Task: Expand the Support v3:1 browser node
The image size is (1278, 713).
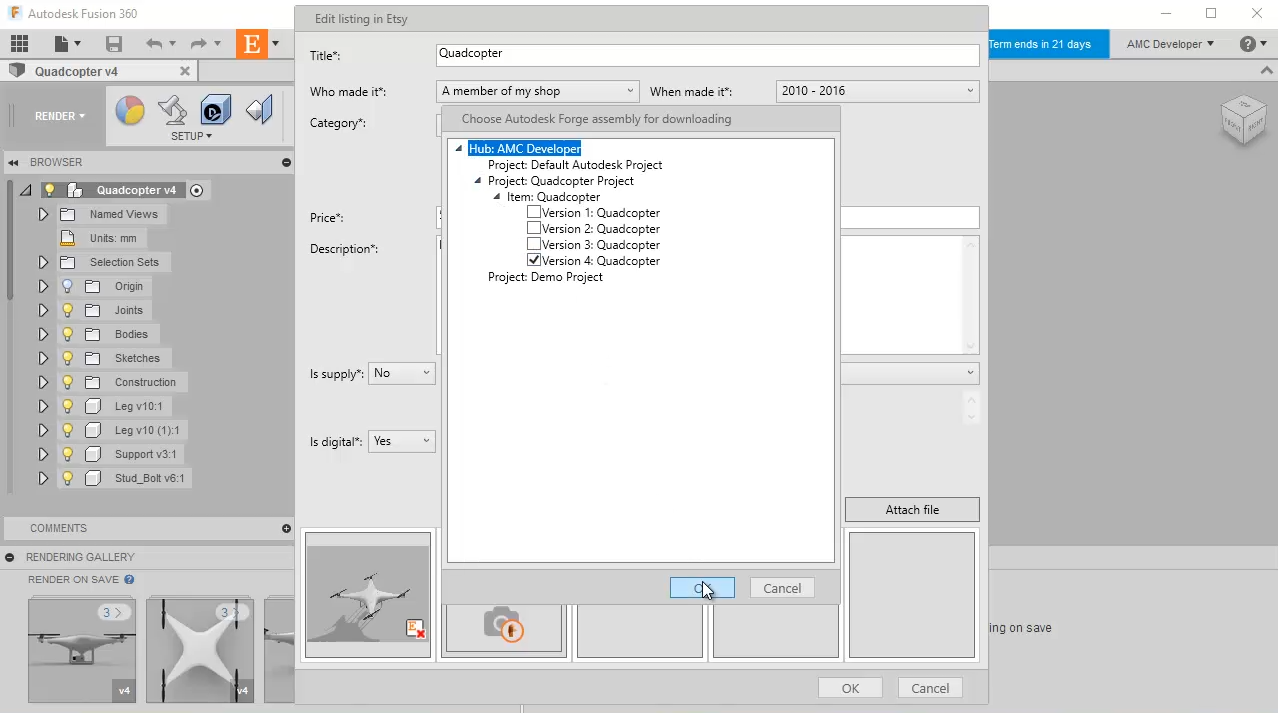Action: point(43,454)
